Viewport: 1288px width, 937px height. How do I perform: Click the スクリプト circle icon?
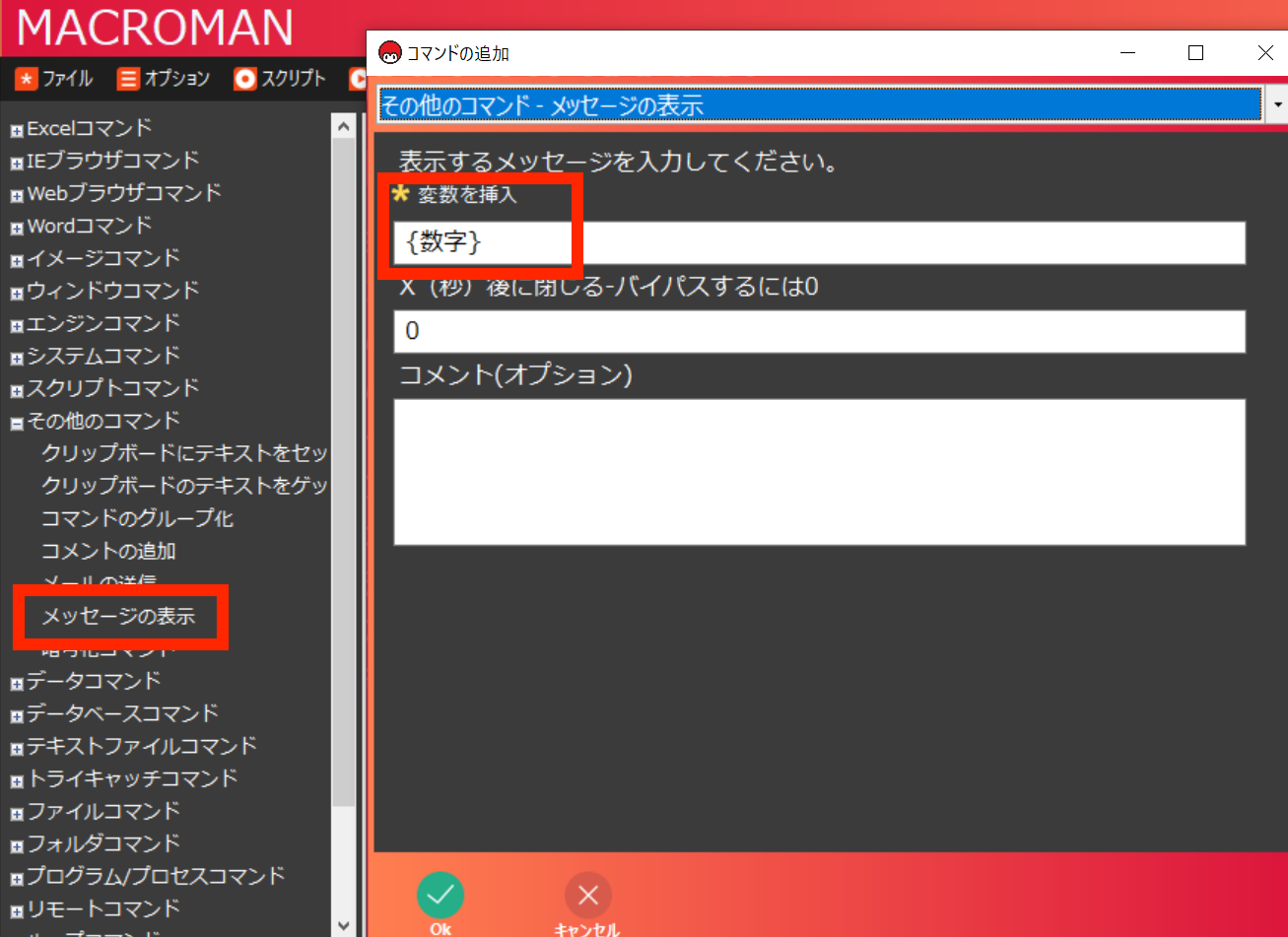(x=244, y=79)
